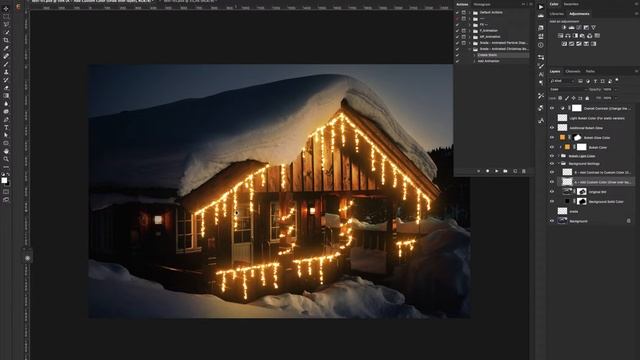Click the delete action trash icon
Screen dimensions: 640x360
524,171
